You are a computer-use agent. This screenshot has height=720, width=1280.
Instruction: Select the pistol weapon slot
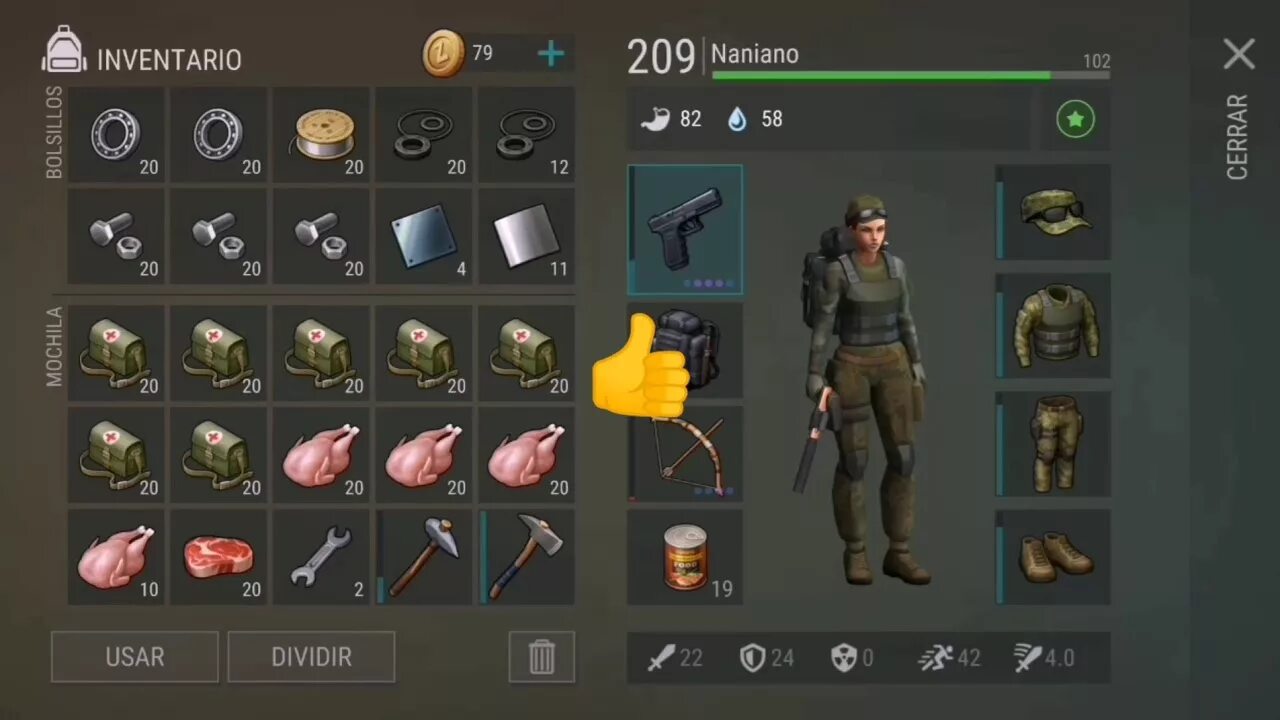click(685, 230)
